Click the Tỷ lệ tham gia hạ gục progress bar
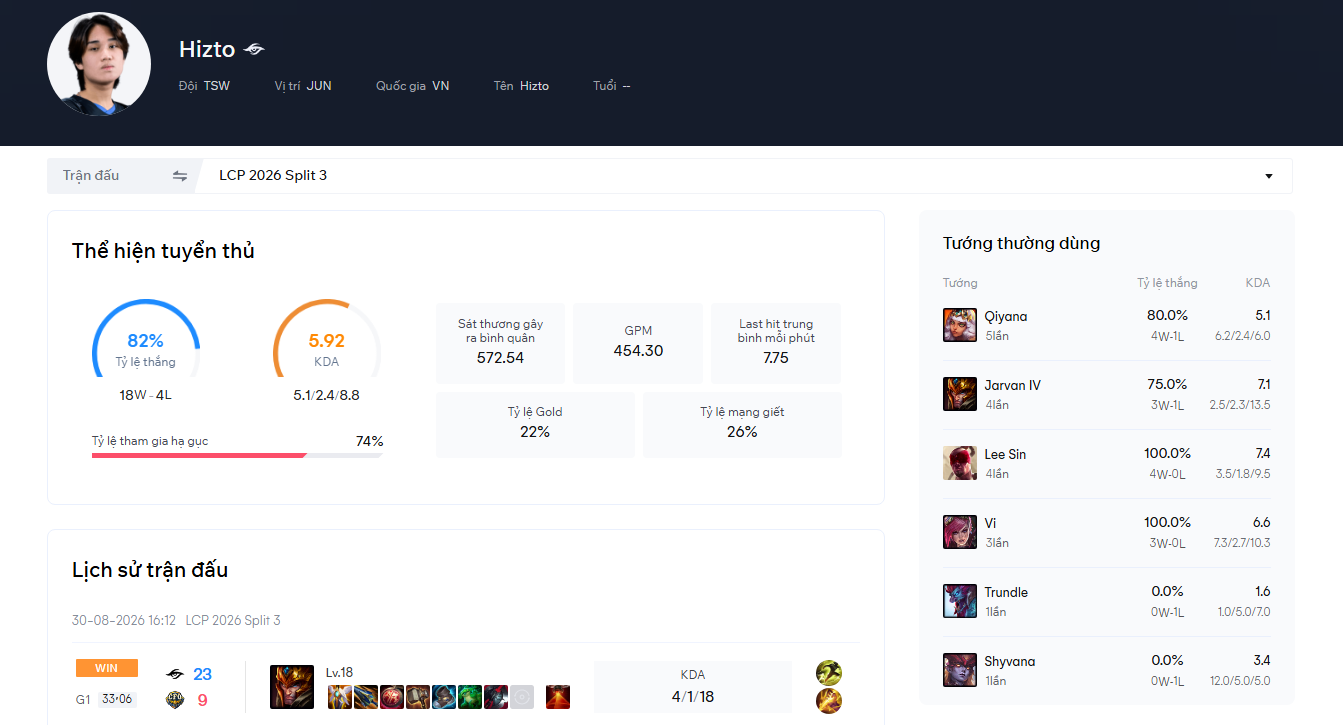 (x=237, y=455)
